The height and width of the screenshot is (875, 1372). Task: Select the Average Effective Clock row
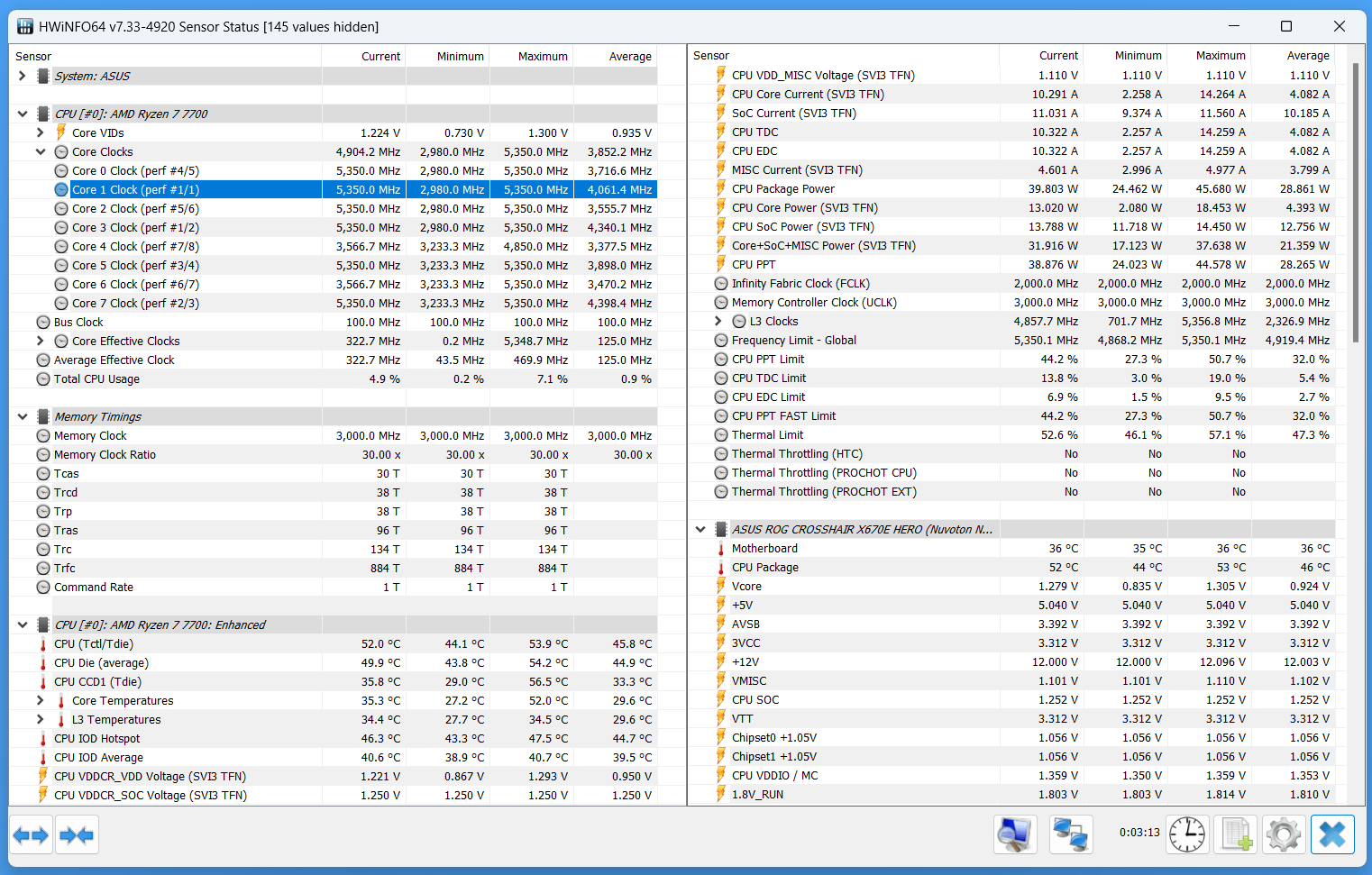pyautogui.click(x=334, y=360)
